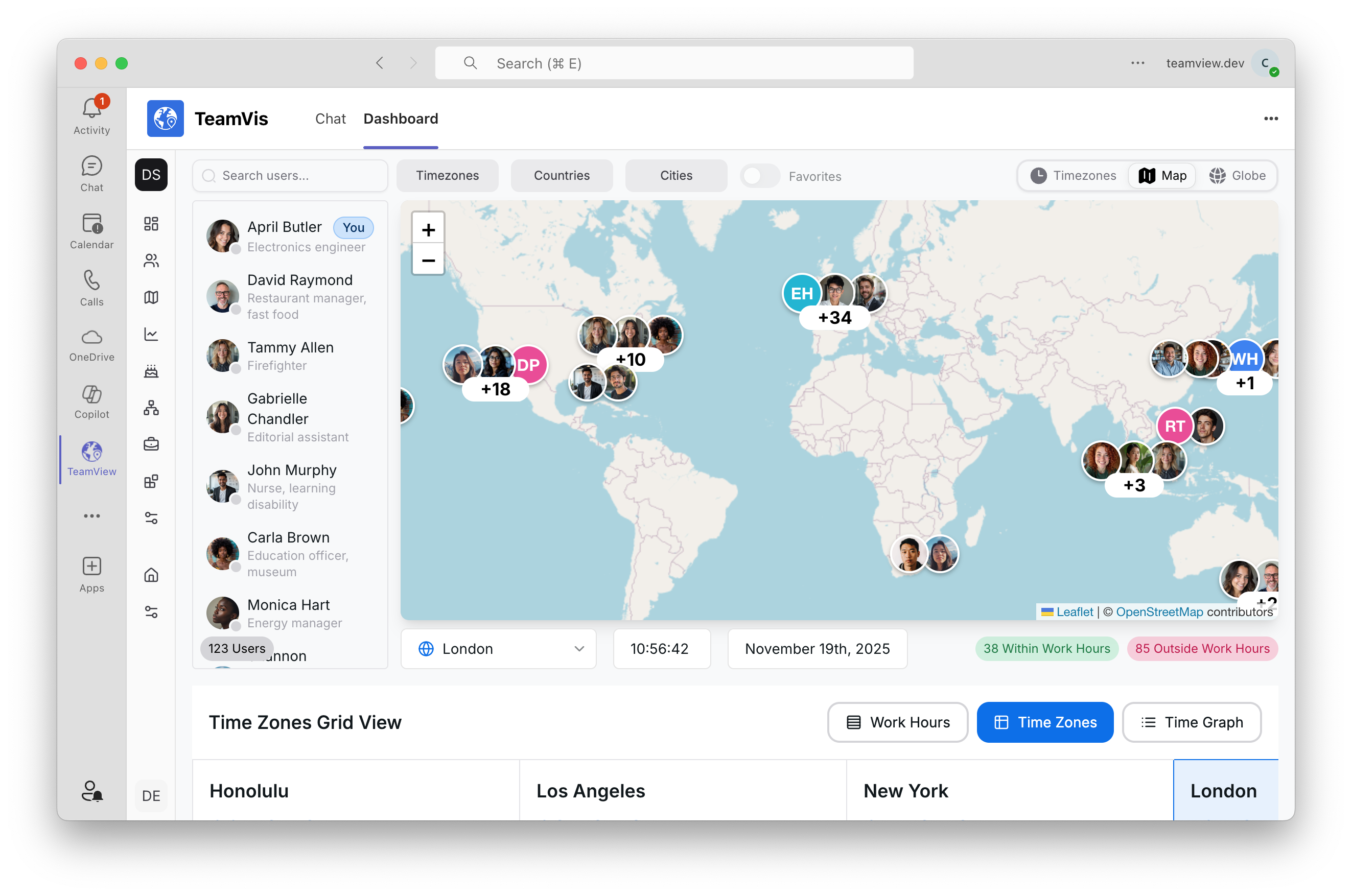Open the home icon in the TeamVis sidebar
Screen dimensions: 1352x896
pyautogui.click(x=151, y=575)
